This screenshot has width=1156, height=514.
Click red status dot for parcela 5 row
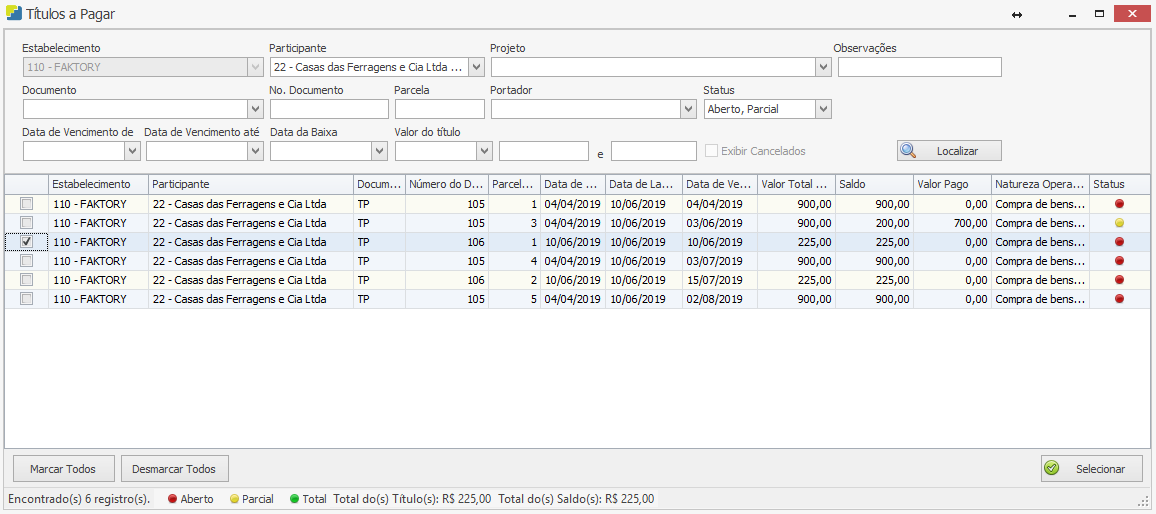tap(1119, 299)
